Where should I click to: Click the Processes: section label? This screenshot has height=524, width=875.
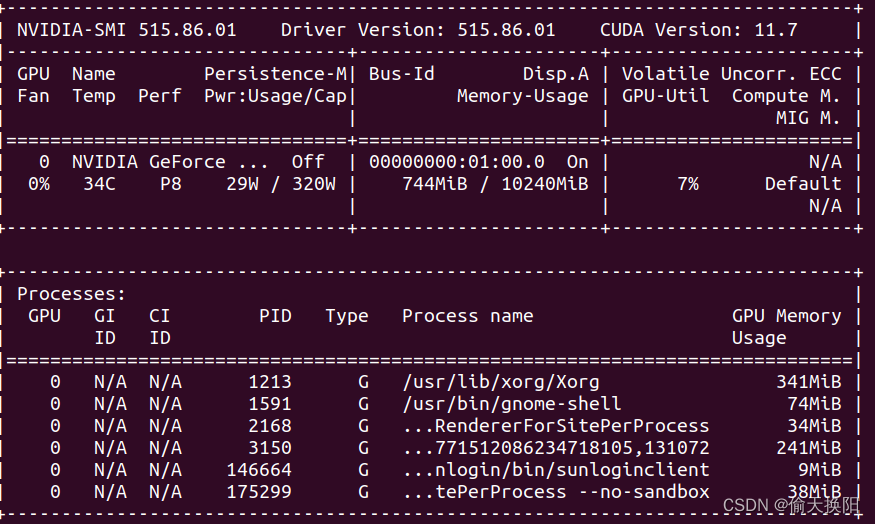[71, 294]
